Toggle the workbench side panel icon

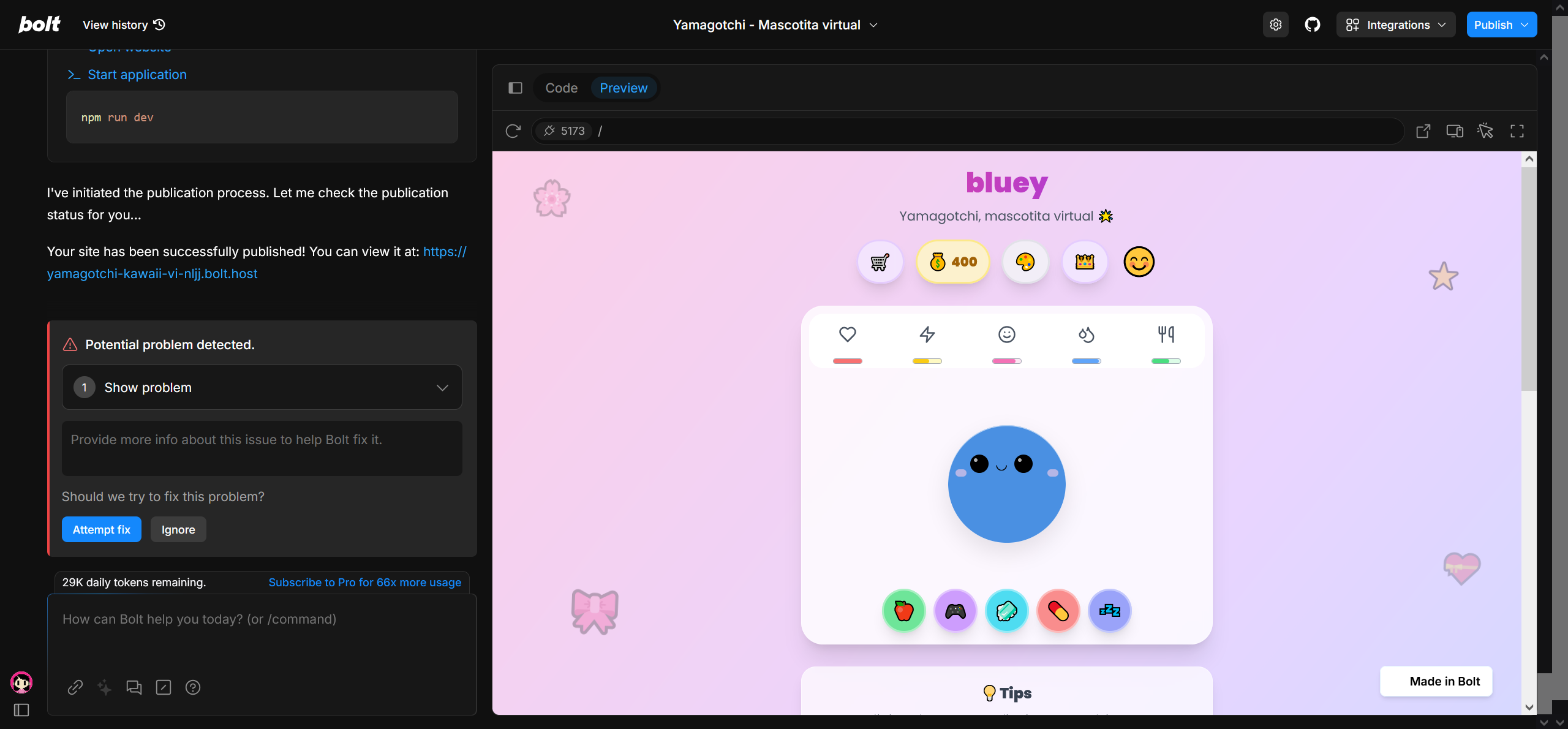[x=515, y=88]
